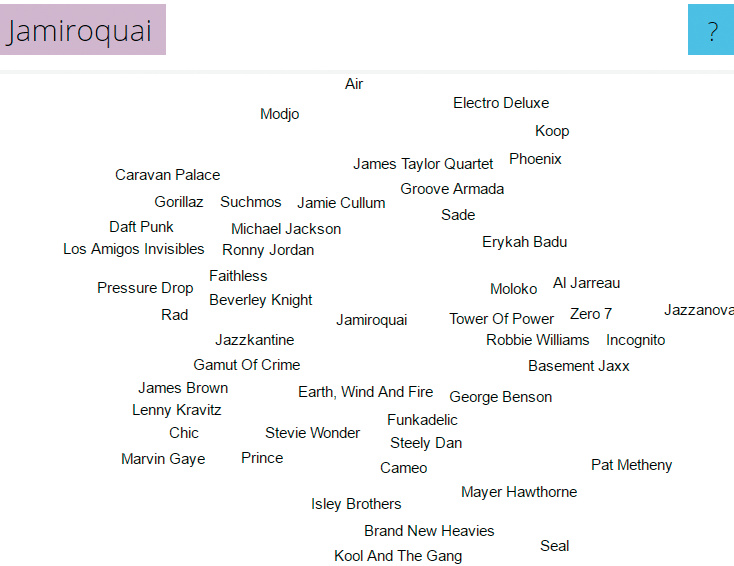This screenshot has width=734, height=566.
Task: Click the question mark help icon
Action: click(x=712, y=30)
